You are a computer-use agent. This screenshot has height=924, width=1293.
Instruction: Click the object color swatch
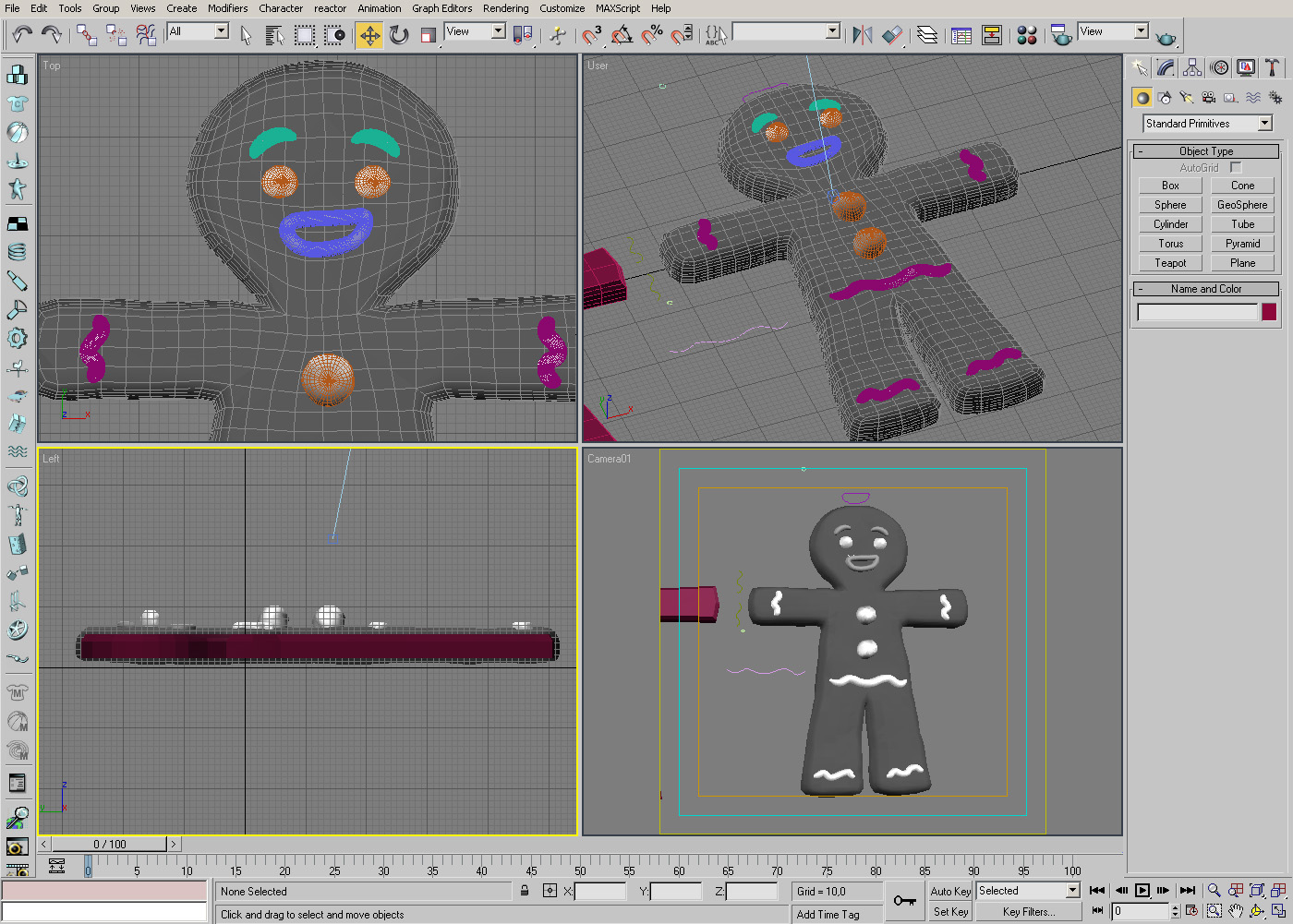[1270, 312]
